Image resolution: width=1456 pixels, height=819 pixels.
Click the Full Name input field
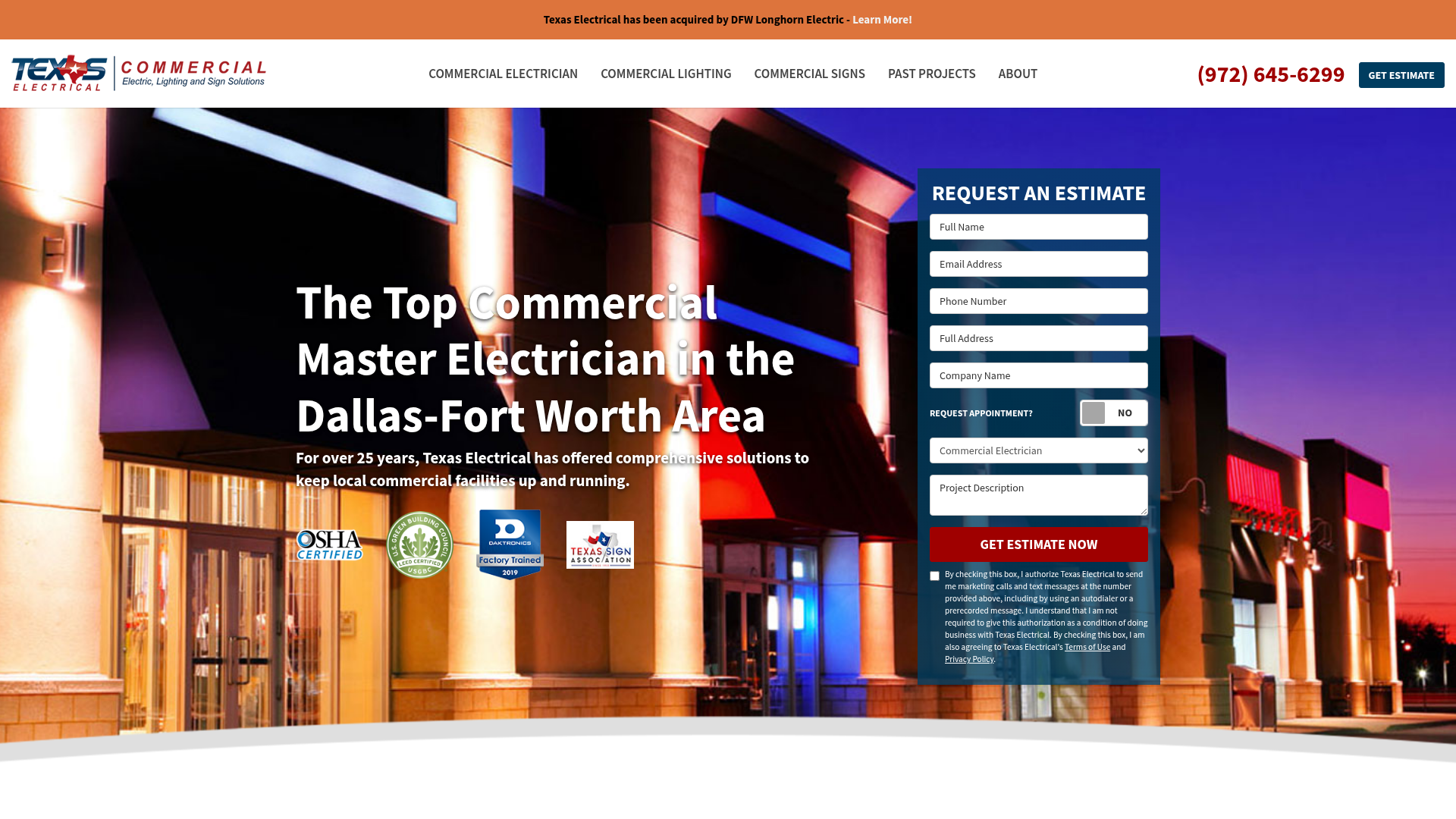[x=1038, y=227]
